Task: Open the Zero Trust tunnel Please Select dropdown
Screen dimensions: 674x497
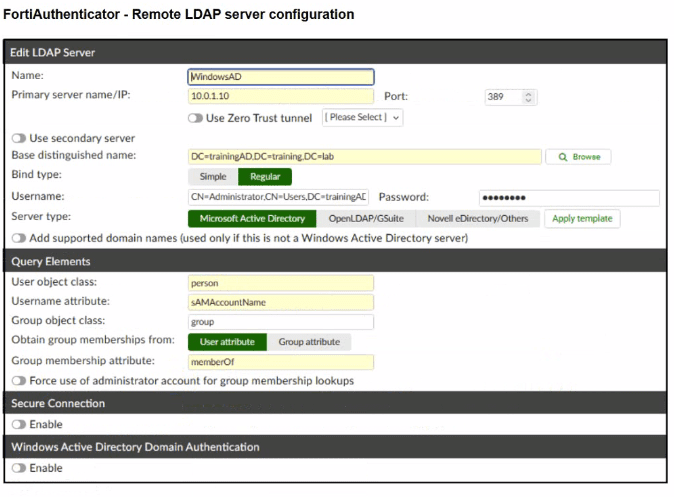Action: [362, 118]
